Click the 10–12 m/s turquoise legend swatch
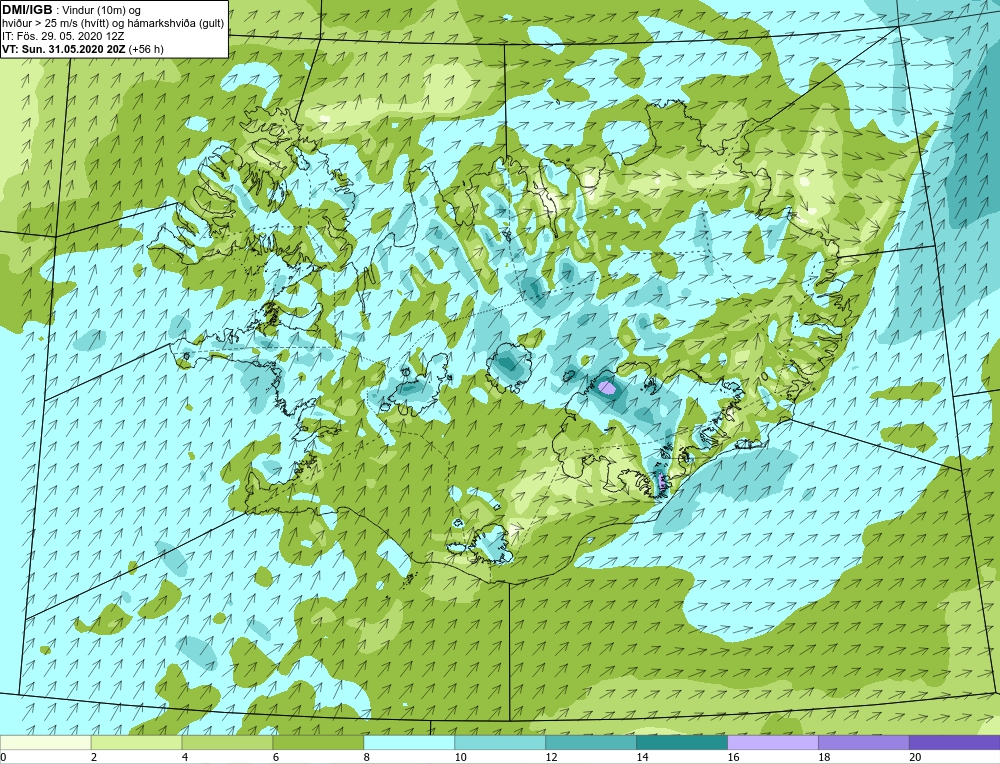Screen dimensions: 1000x764 pos(500,743)
